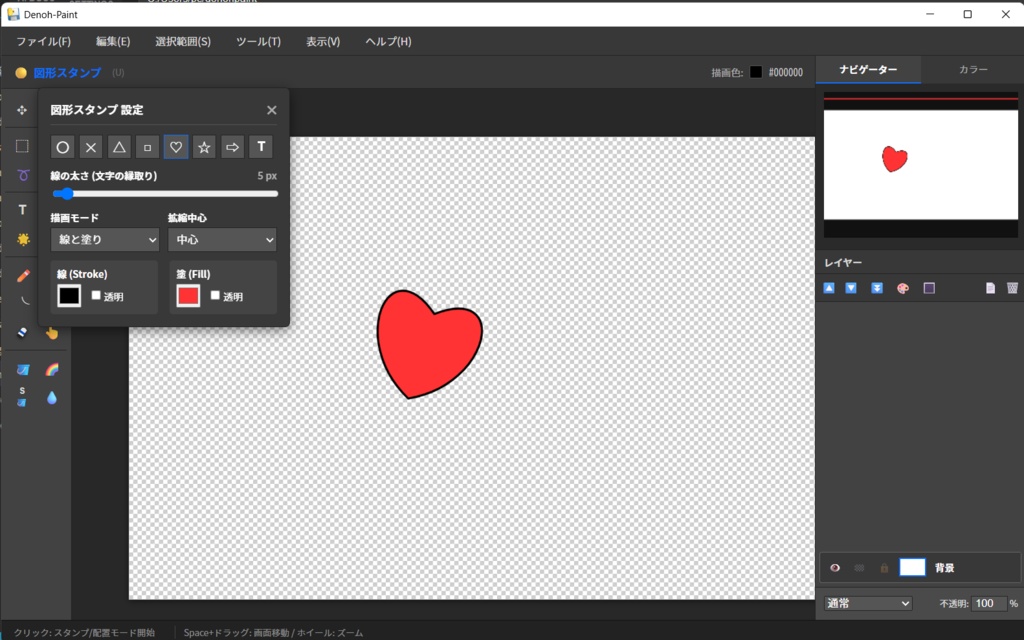The height and width of the screenshot is (640, 1024).
Task: Switch to the ナビゲーター tab
Action: point(868,69)
